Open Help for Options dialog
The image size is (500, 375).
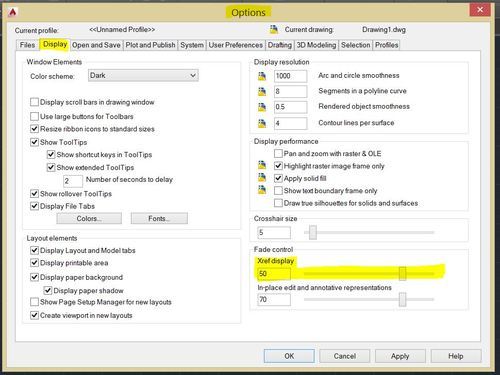click(456, 356)
